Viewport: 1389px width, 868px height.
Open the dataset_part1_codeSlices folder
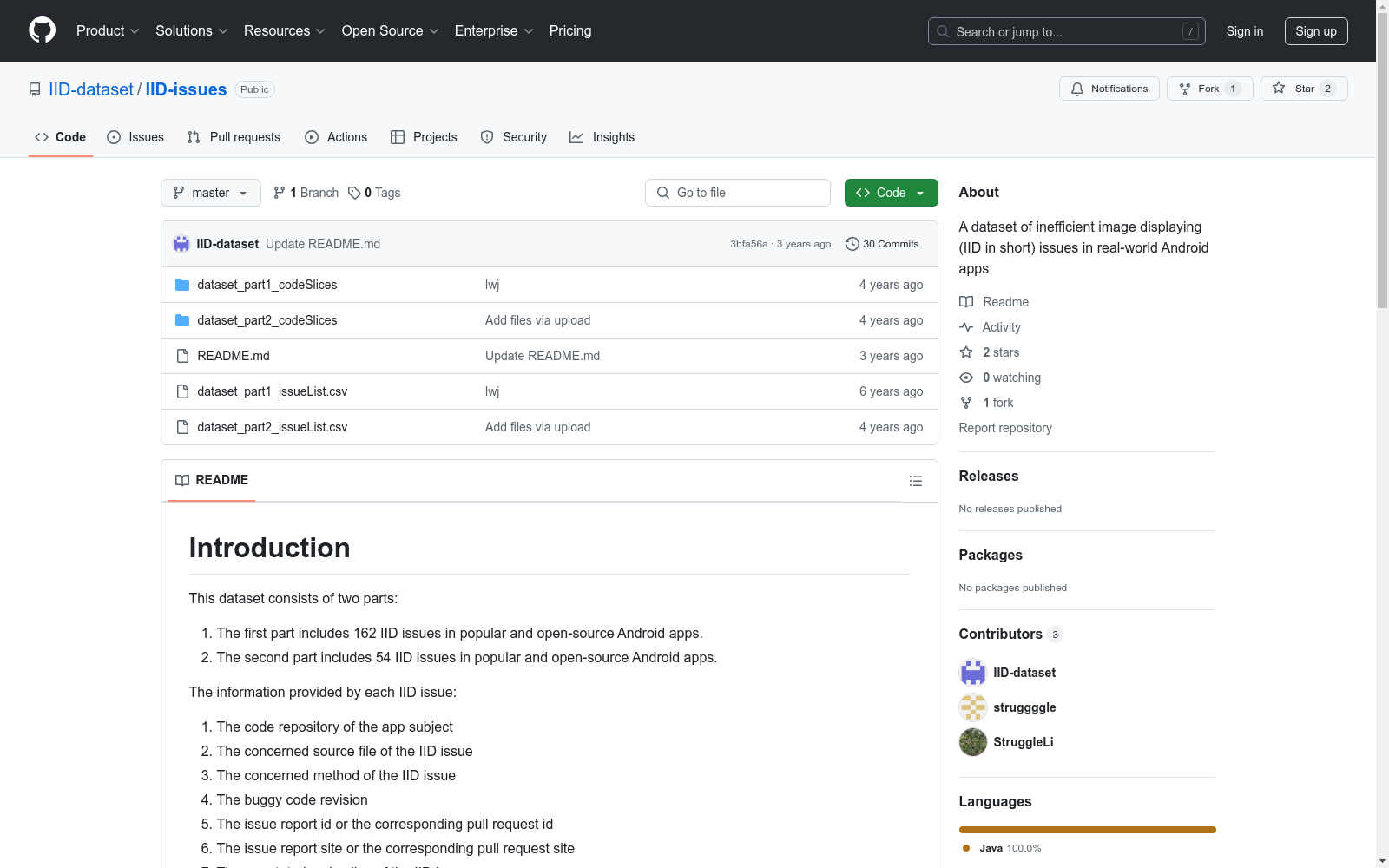click(x=267, y=285)
